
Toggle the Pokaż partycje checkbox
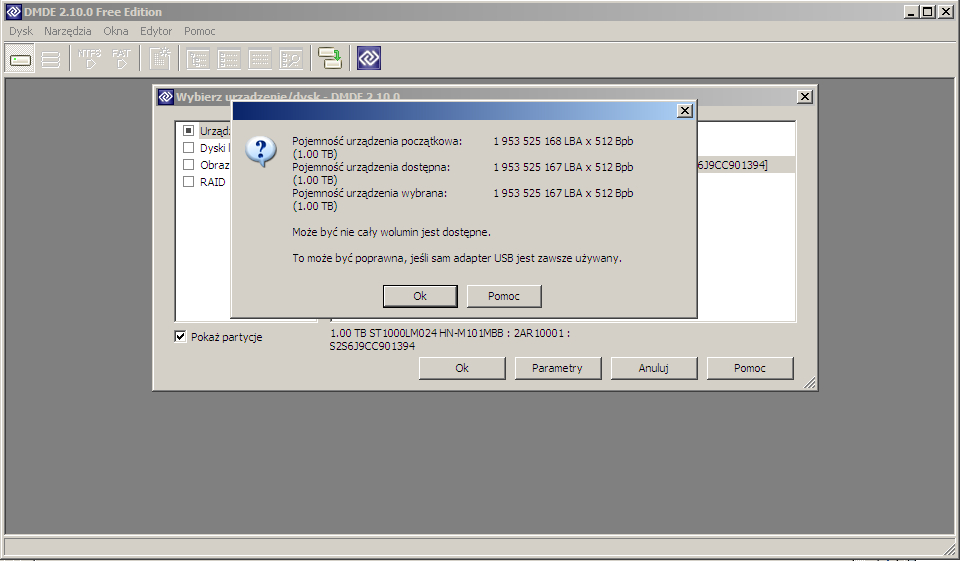180,336
